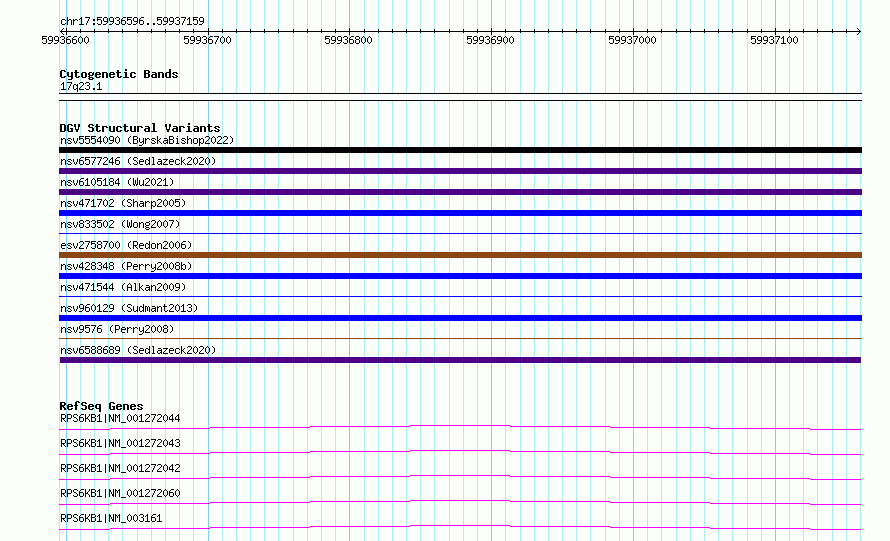Select the 17q23.1 band label
This screenshot has height=541, width=890.
point(81,86)
